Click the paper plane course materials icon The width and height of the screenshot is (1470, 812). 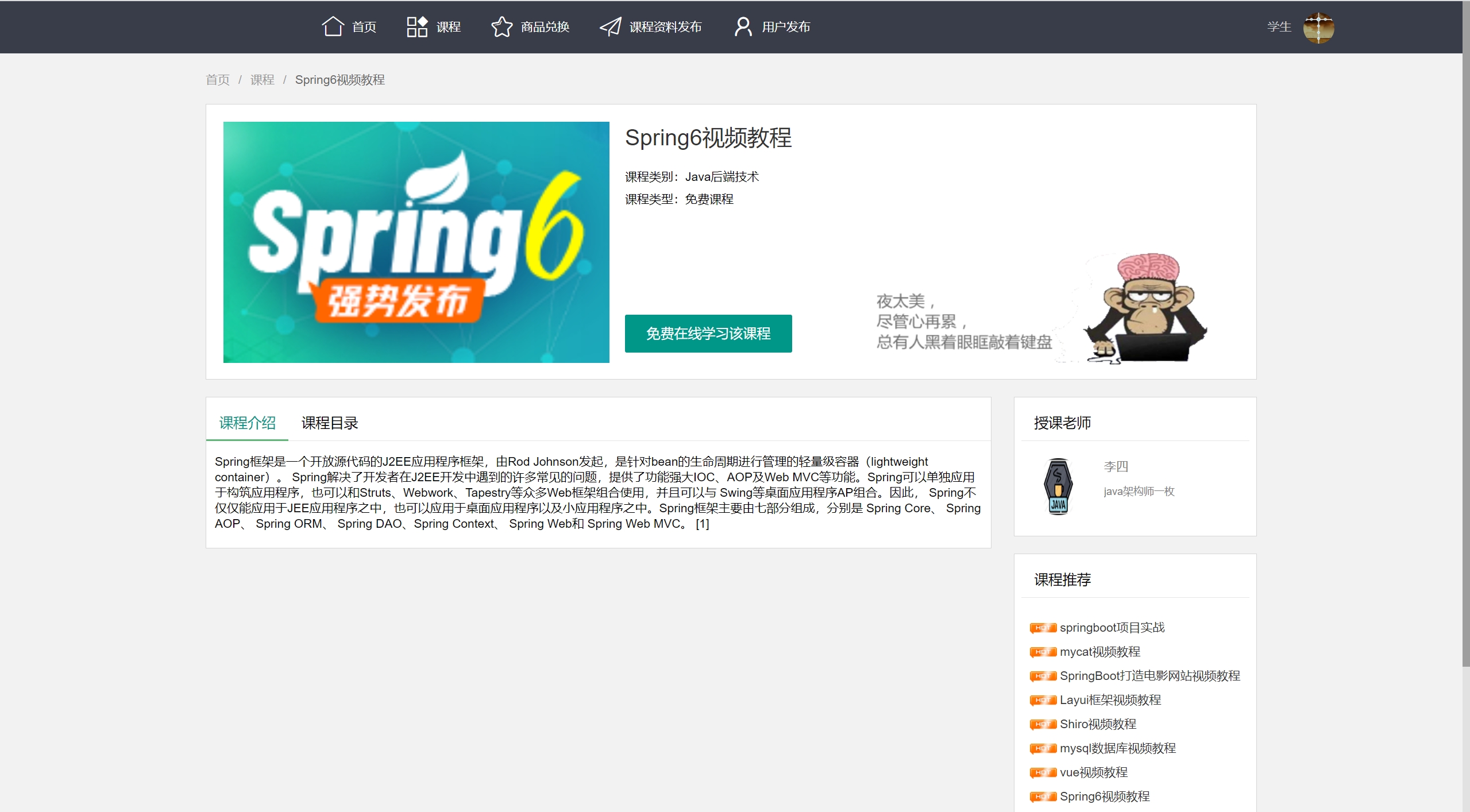(610, 26)
